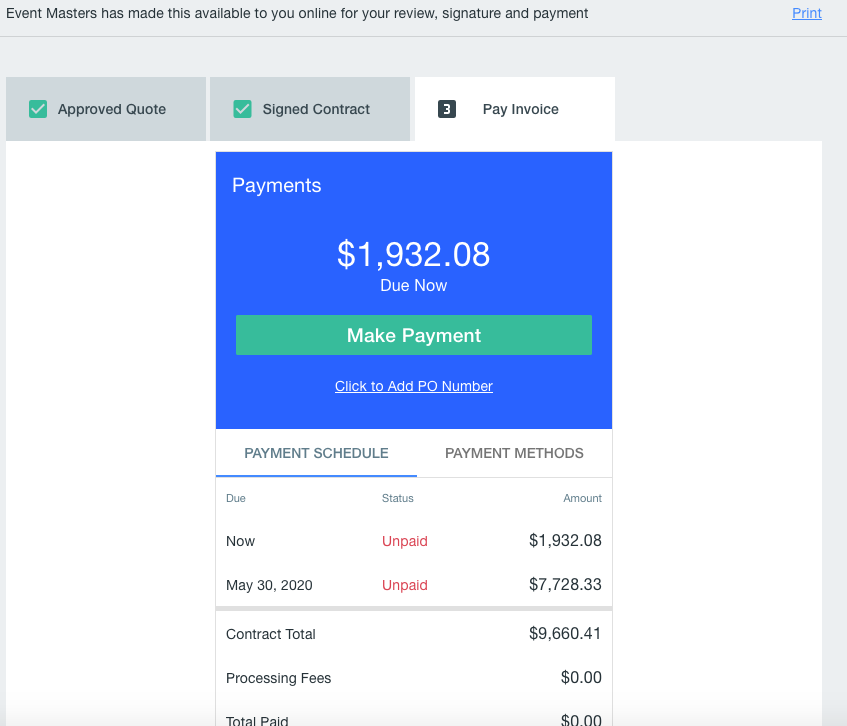Click the Status column header

(398, 498)
